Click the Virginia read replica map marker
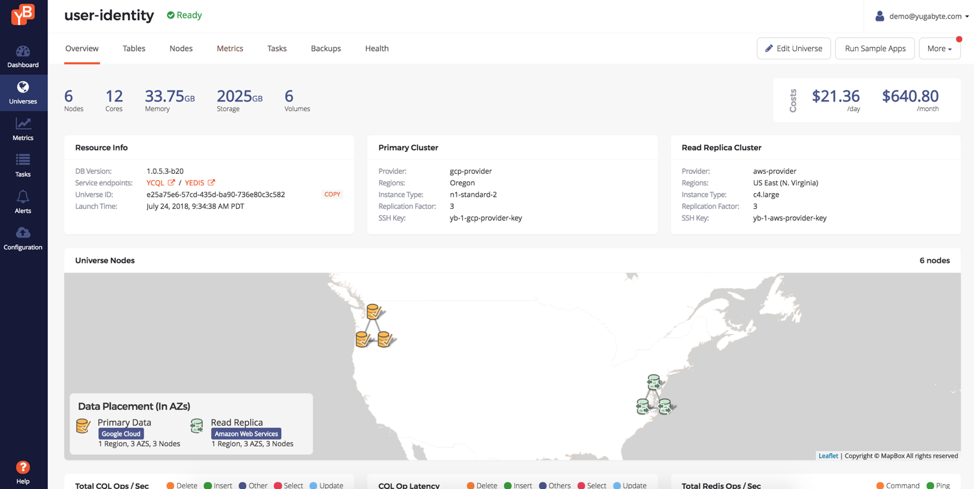 (654, 395)
